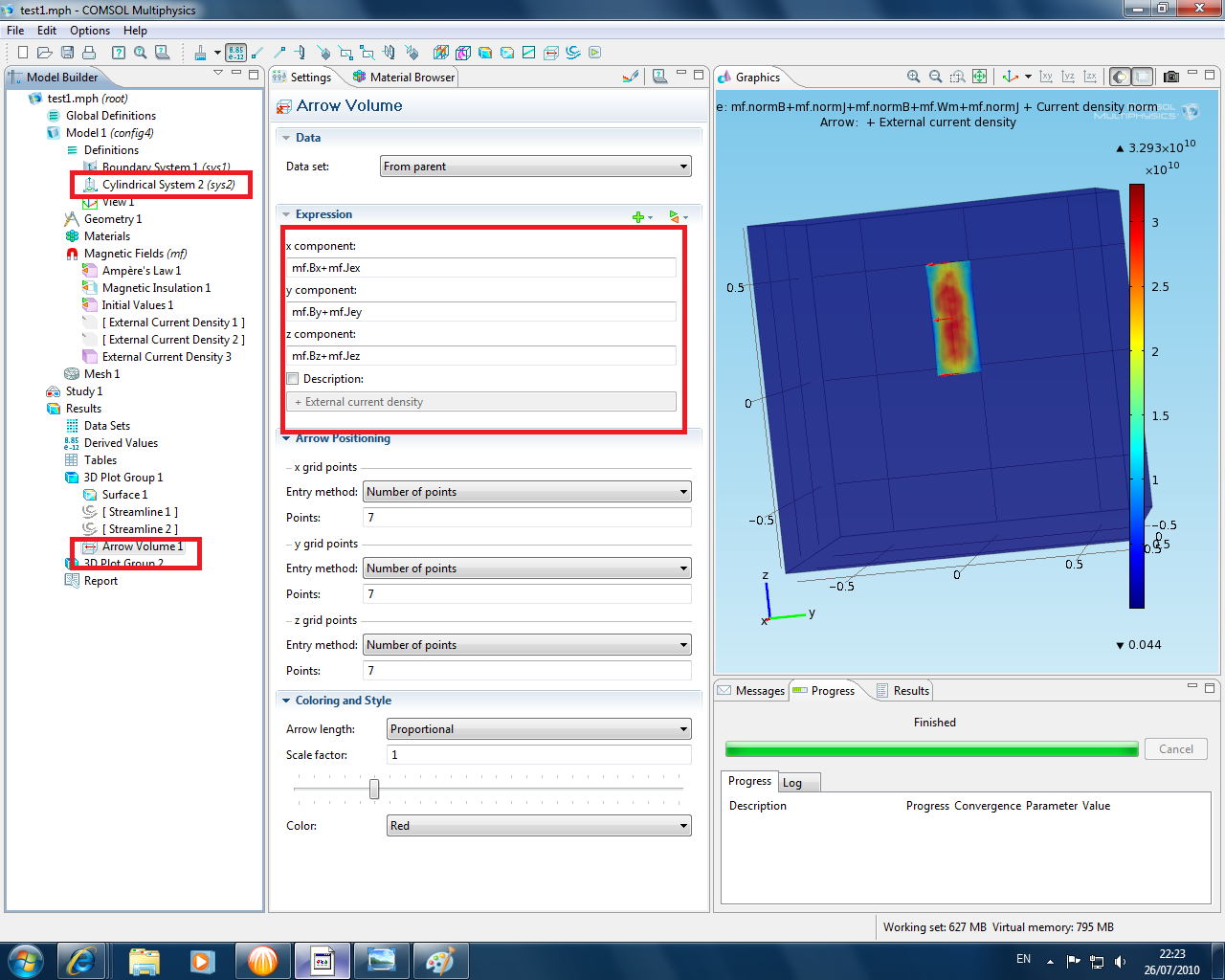Click the Arrow Volume plot toolbar icon
This screenshot has height=980, width=1225.
click(x=551, y=53)
